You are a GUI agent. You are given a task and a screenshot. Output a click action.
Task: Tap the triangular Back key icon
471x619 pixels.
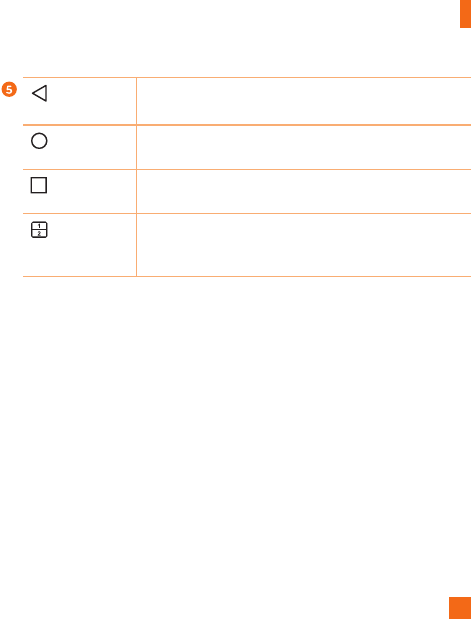point(39,93)
